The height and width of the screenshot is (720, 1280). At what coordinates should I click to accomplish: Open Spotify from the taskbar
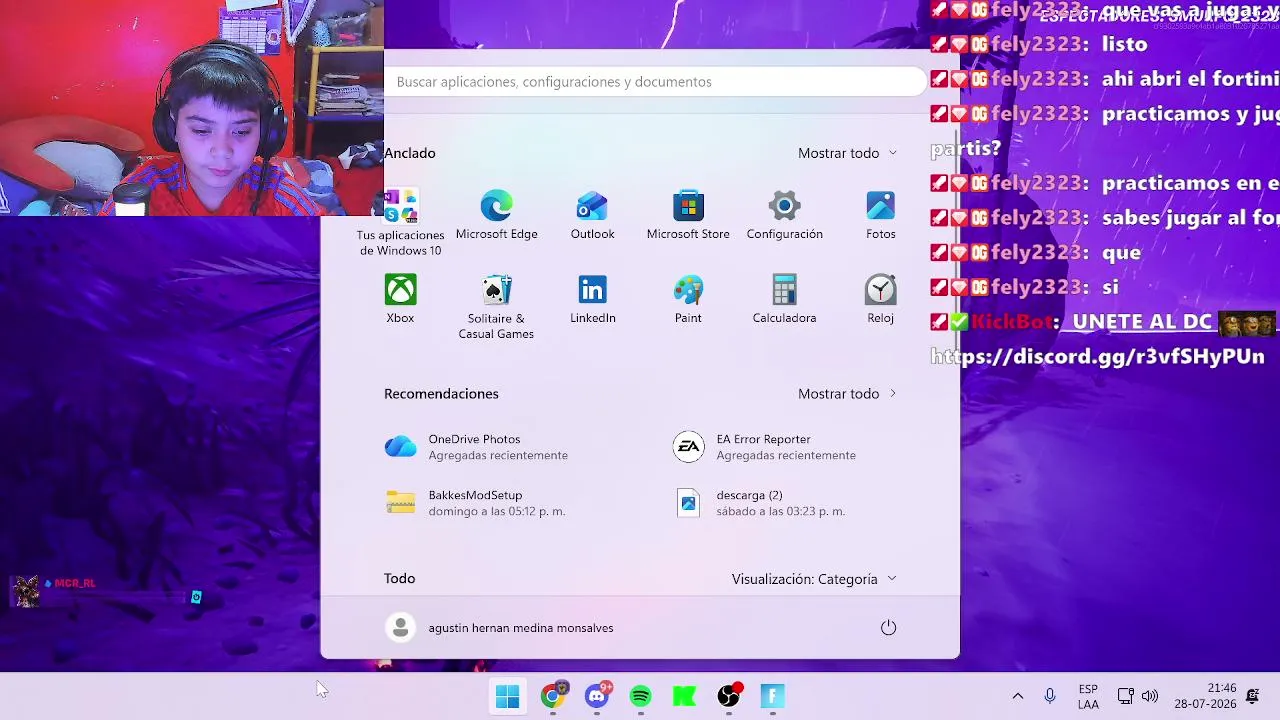(x=640, y=696)
